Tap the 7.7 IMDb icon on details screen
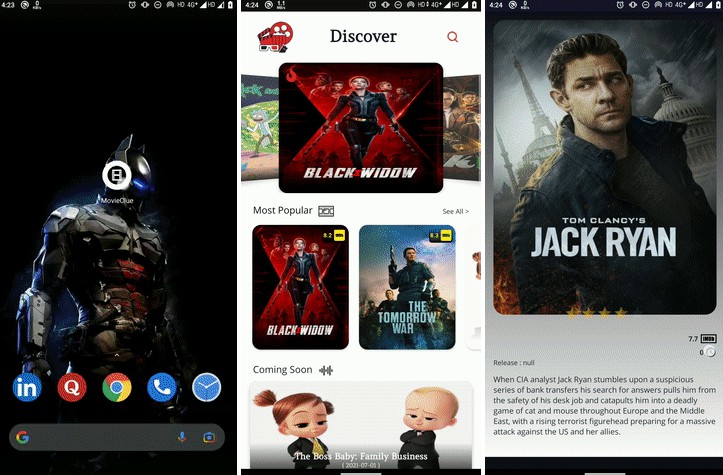Screen dimensions: 723x475 pos(708,339)
